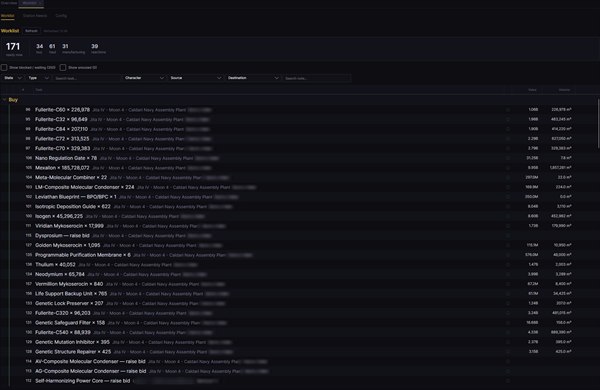Select the Leviathan Blueprint BPO/BPC row
Screen dimensions: 600x390
(x=298, y=197)
